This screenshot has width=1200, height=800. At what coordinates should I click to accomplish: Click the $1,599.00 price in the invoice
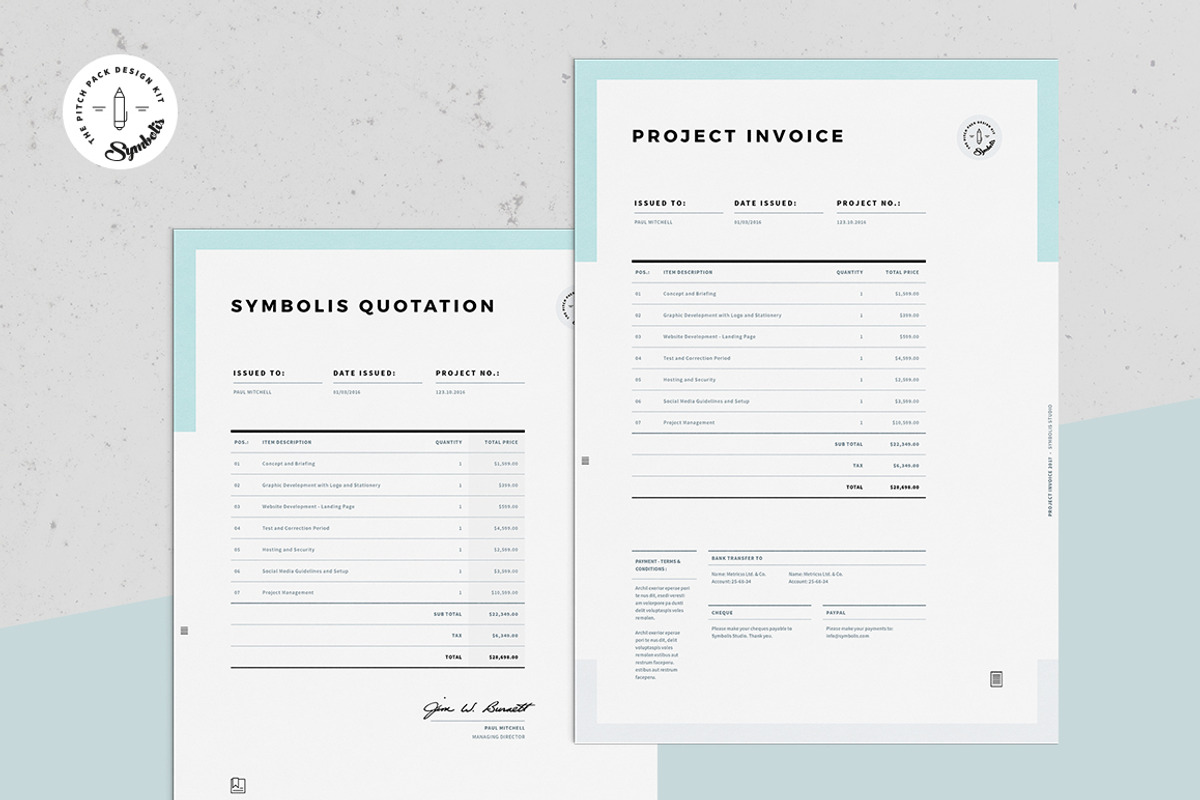pos(907,294)
